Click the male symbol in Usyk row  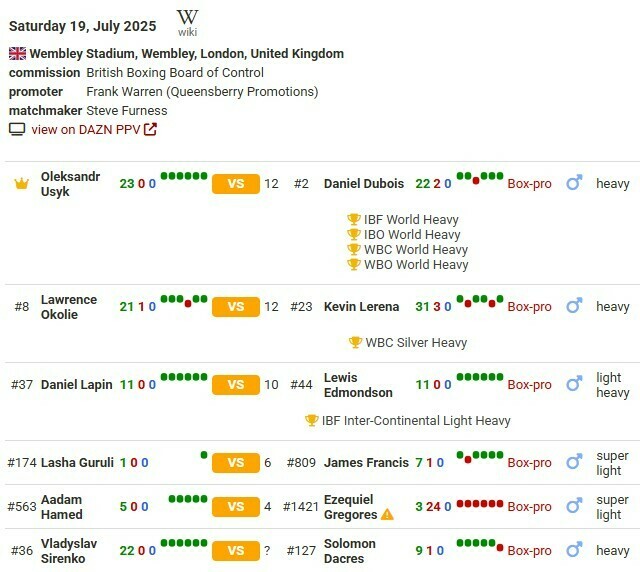click(x=574, y=184)
